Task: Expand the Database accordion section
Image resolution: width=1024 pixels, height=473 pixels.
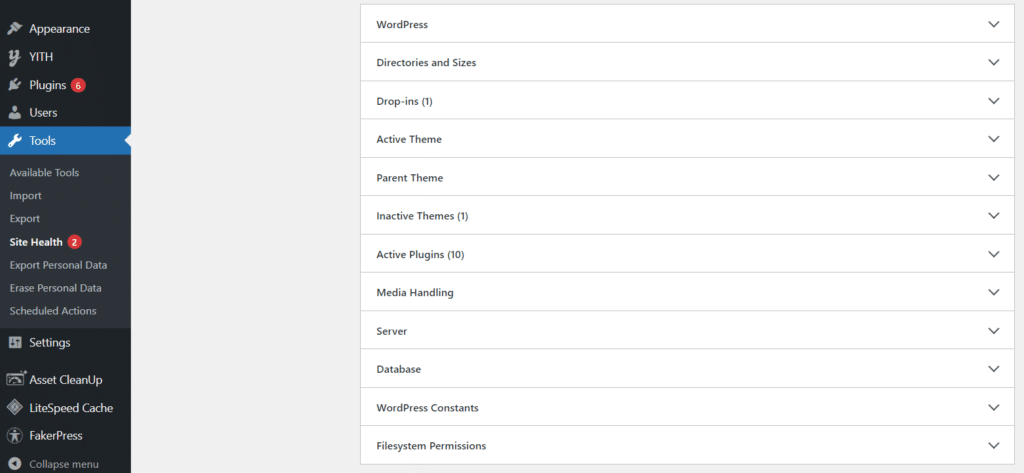Action: (687, 369)
